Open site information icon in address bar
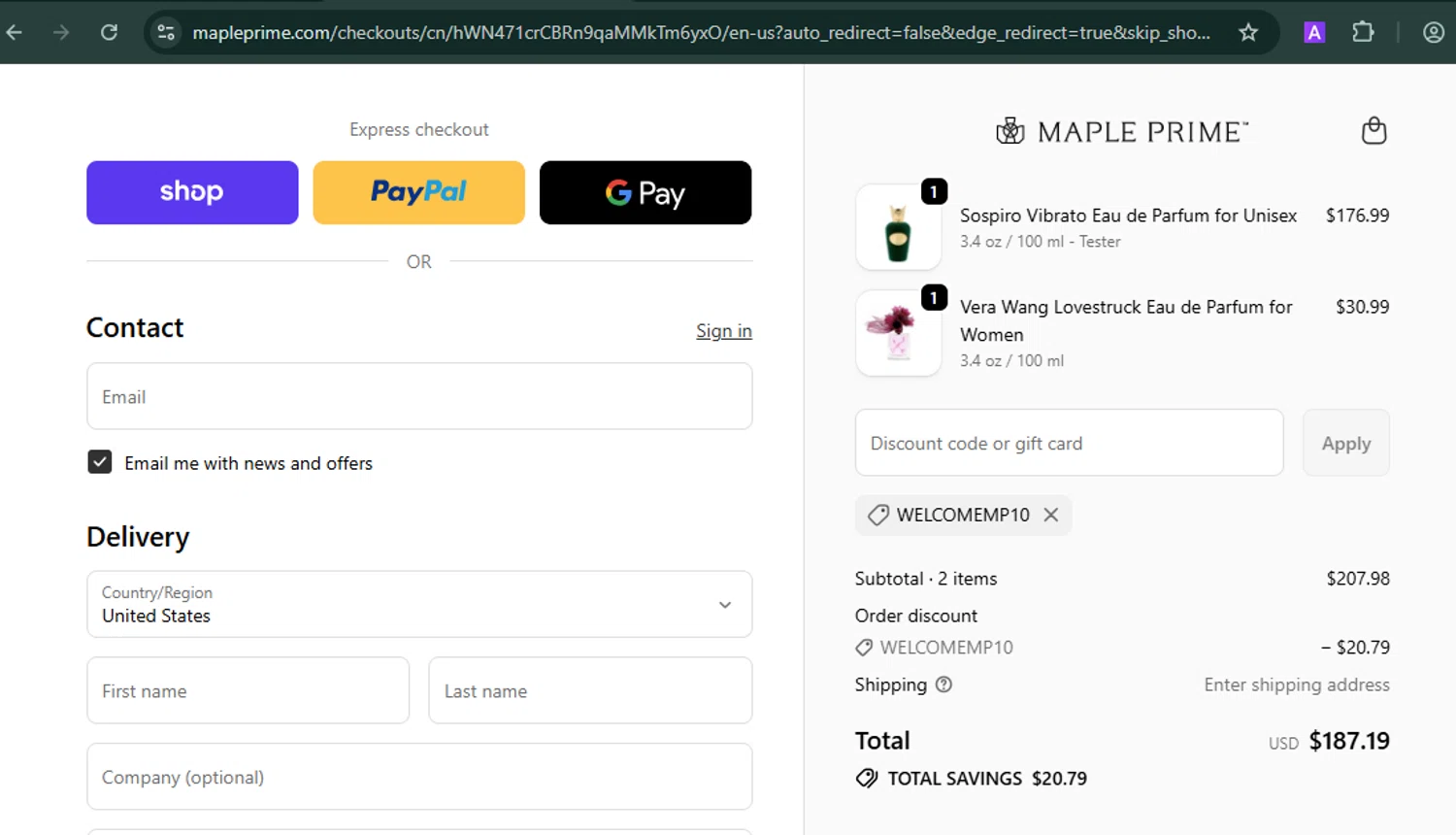This screenshot has height=835, width=1456. [x=166, y=32]
